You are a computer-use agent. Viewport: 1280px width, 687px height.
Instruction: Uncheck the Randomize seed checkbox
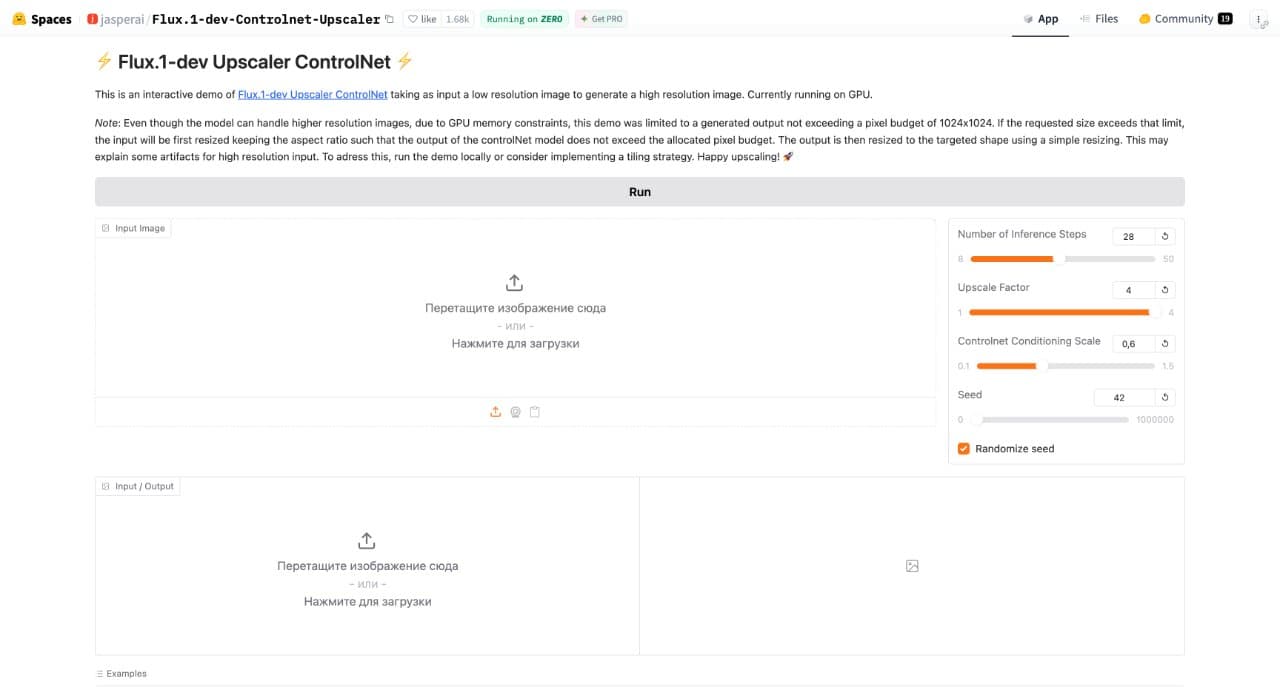point(964,449)
